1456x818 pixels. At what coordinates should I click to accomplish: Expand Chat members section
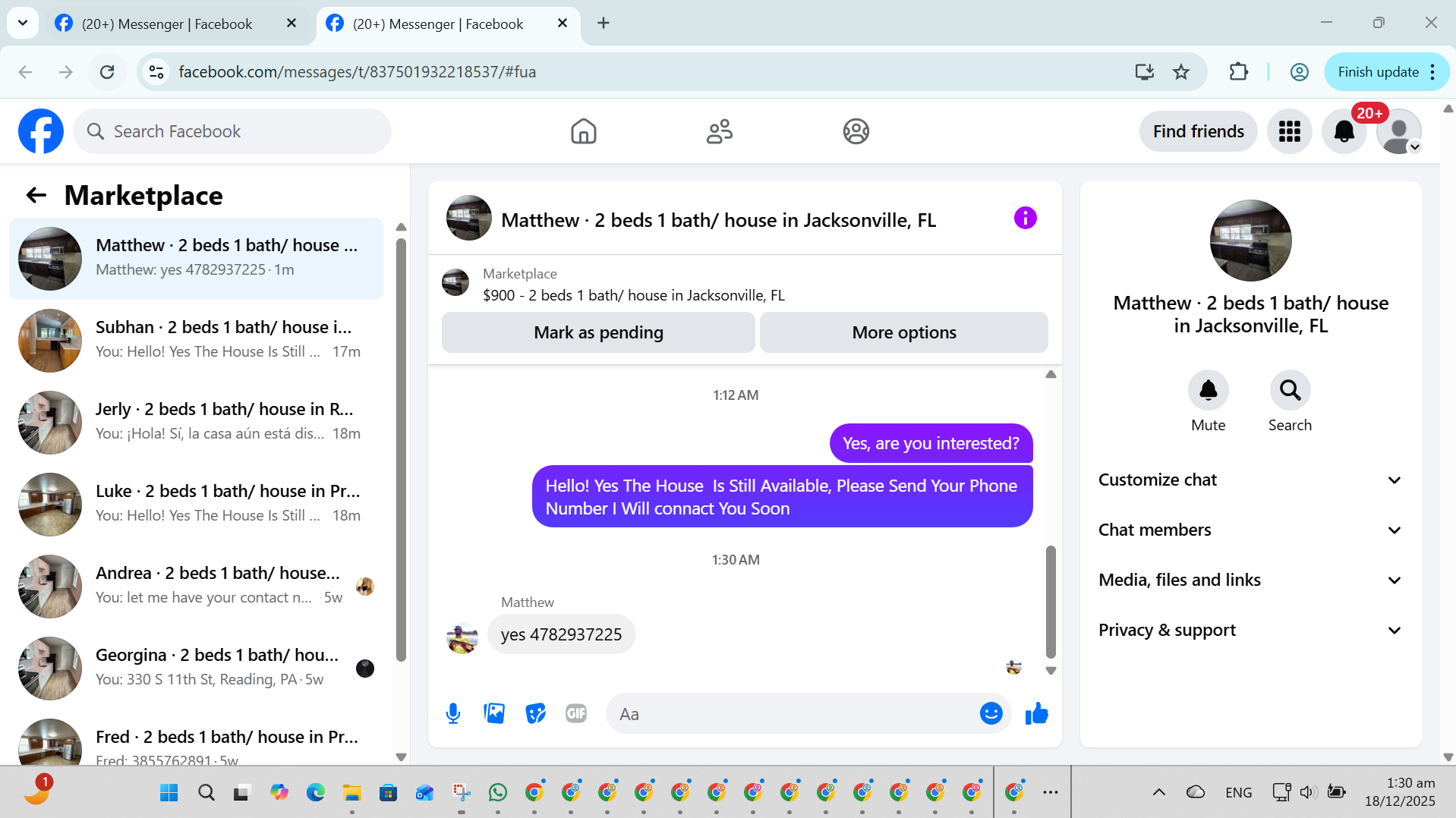click(x=1250, y=530)
